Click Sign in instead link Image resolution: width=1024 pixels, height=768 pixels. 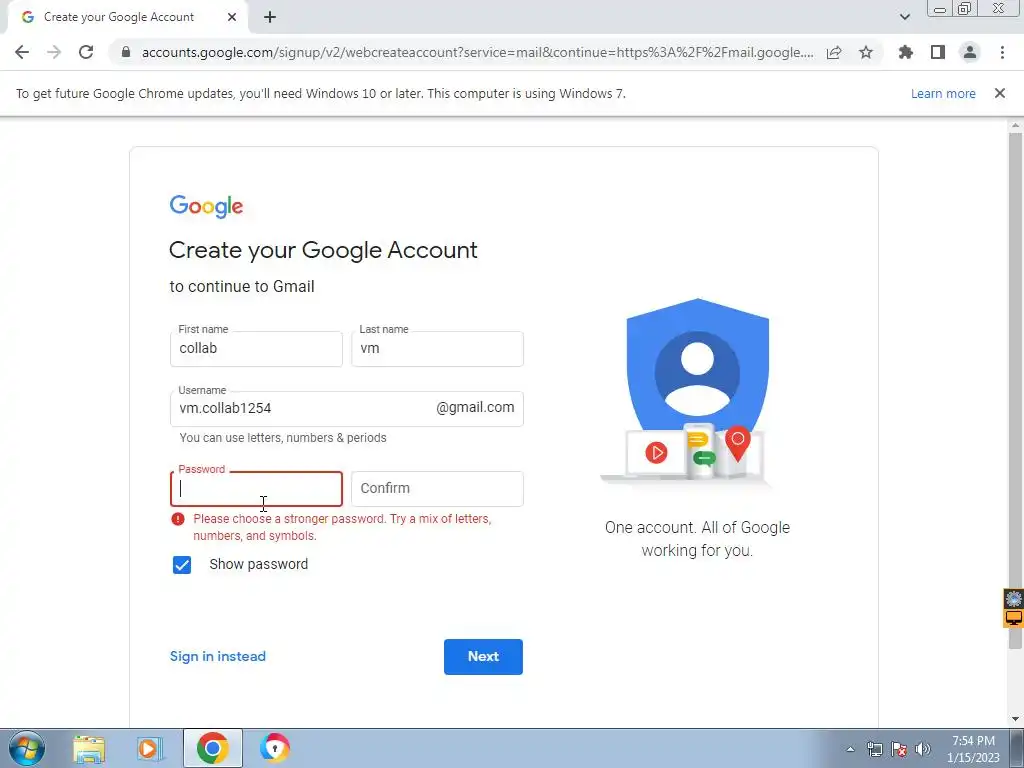pos(217,656)
